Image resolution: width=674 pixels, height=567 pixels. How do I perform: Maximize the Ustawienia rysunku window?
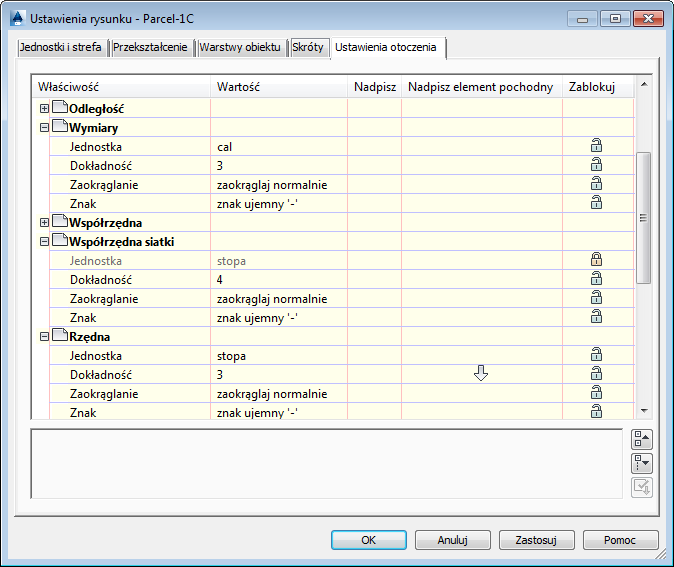click(x=615, y=18)
